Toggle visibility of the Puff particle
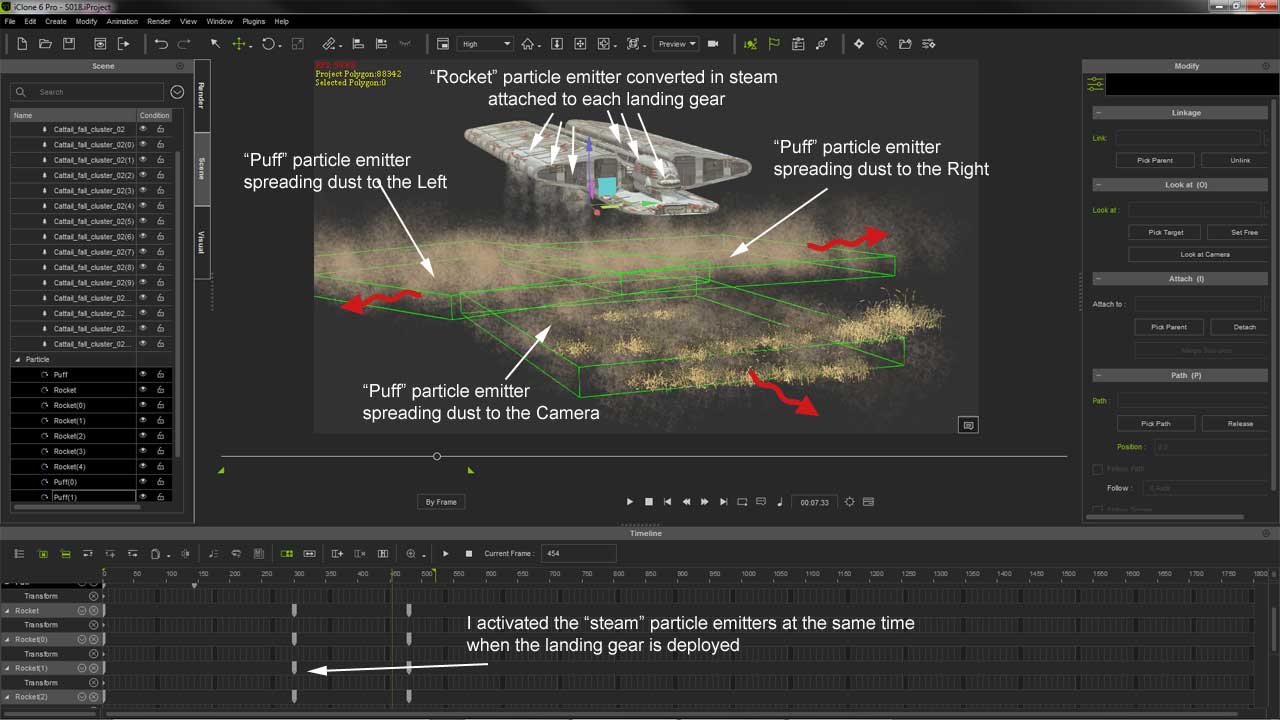This screenshot has height=720, width=1280. (x=143, y=375)
